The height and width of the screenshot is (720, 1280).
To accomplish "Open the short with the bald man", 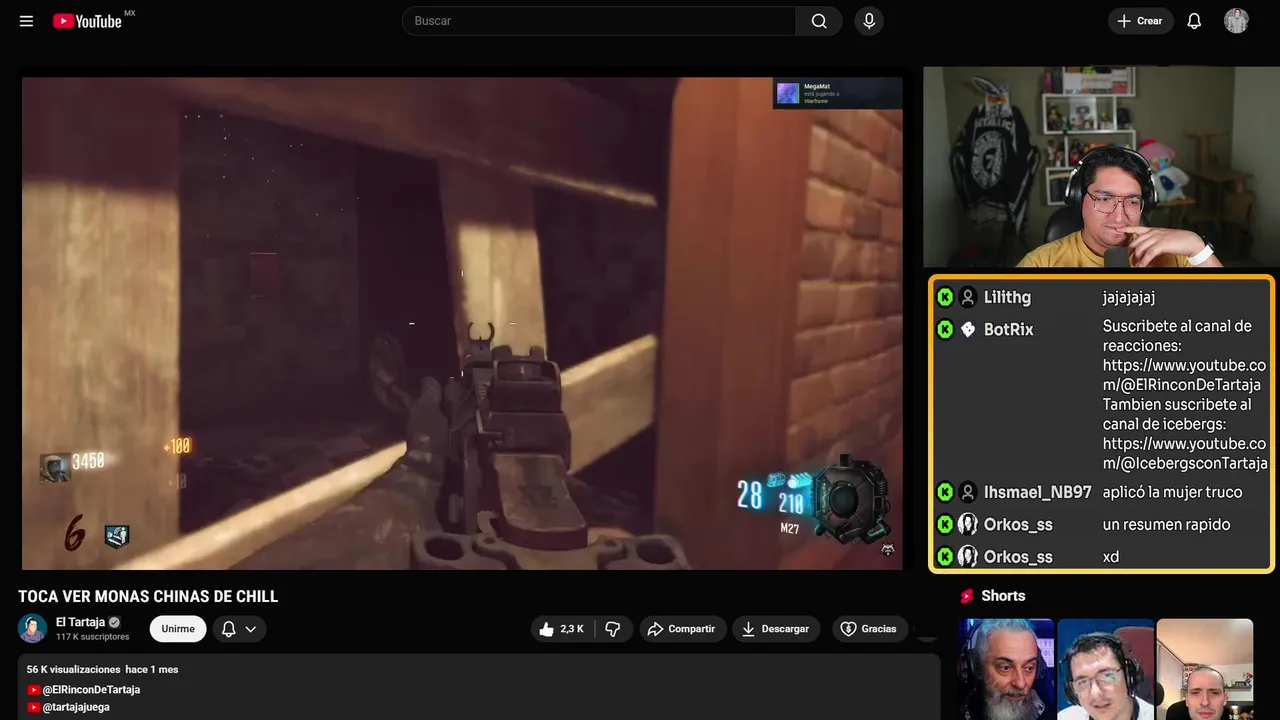I will [x=1204, y=669].
